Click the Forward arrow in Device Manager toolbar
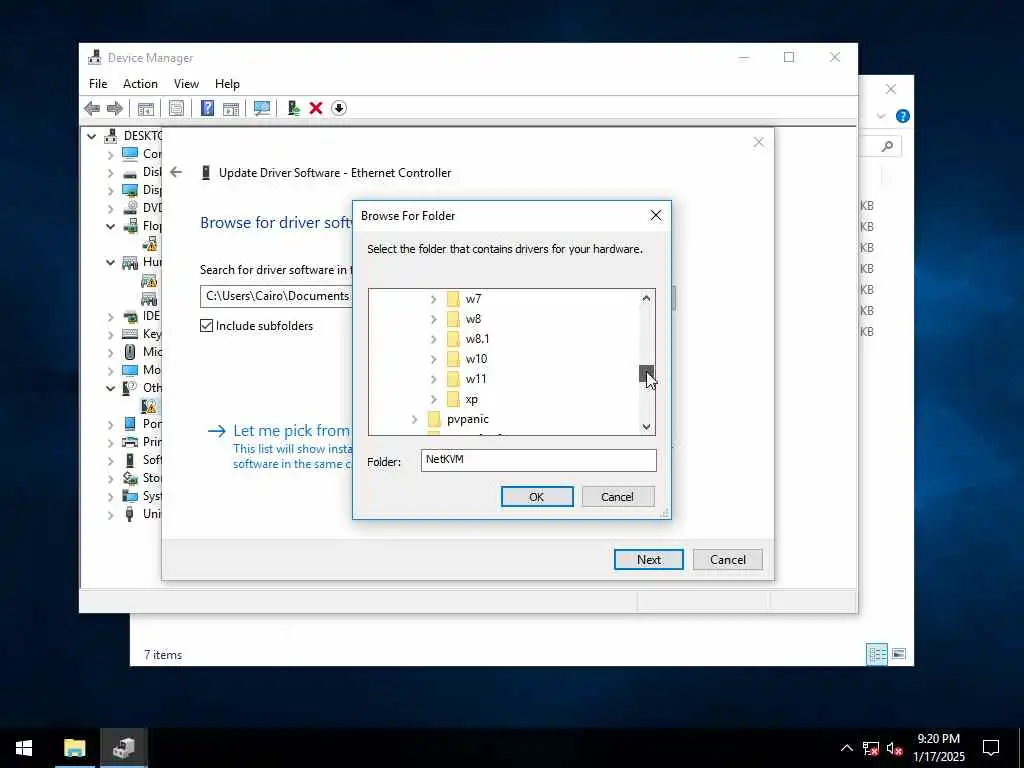 (x=114, y=108)
